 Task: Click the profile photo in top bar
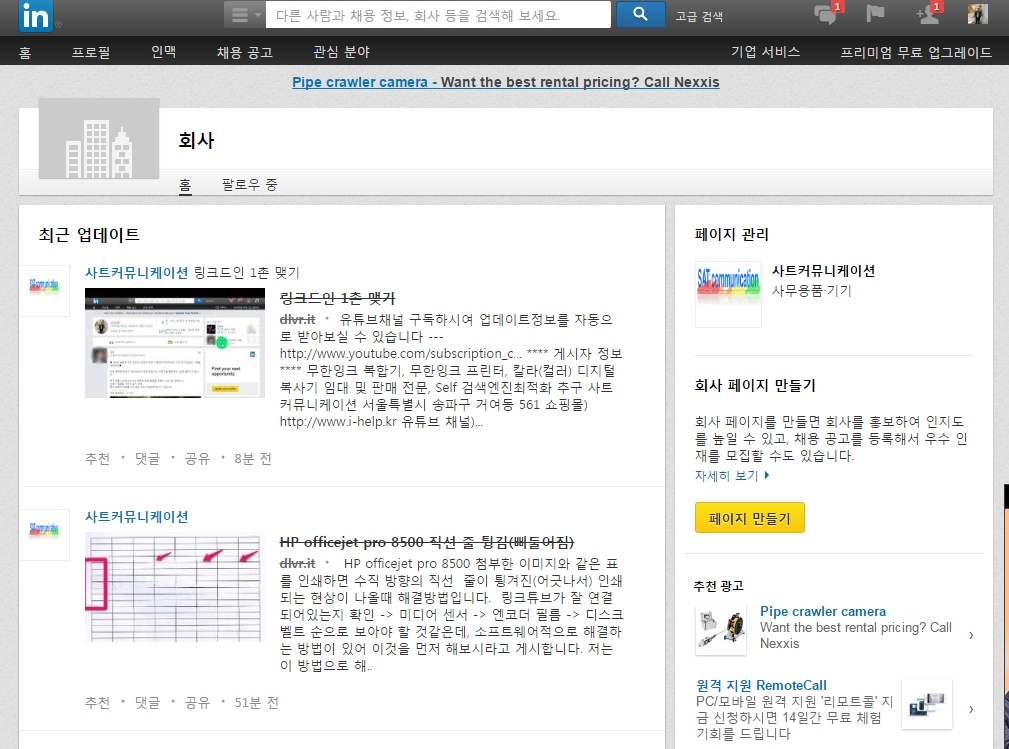pyautogui.click(x=977, y=14)
